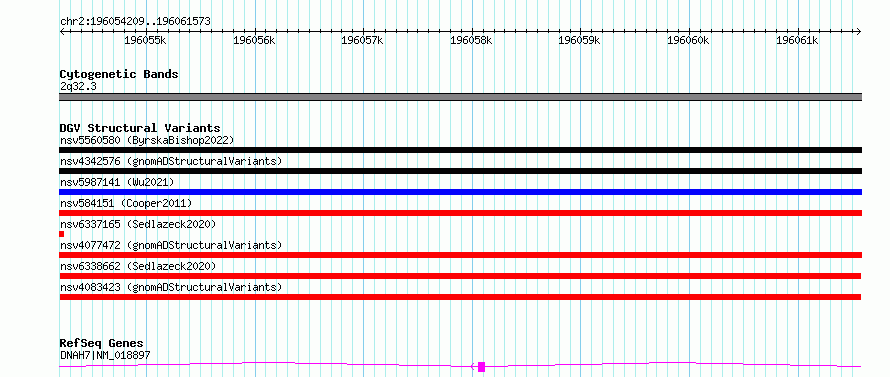Select the blue nsv5987141 variant bar
This screenshot has height=377, width=890.
coord(460,192)
